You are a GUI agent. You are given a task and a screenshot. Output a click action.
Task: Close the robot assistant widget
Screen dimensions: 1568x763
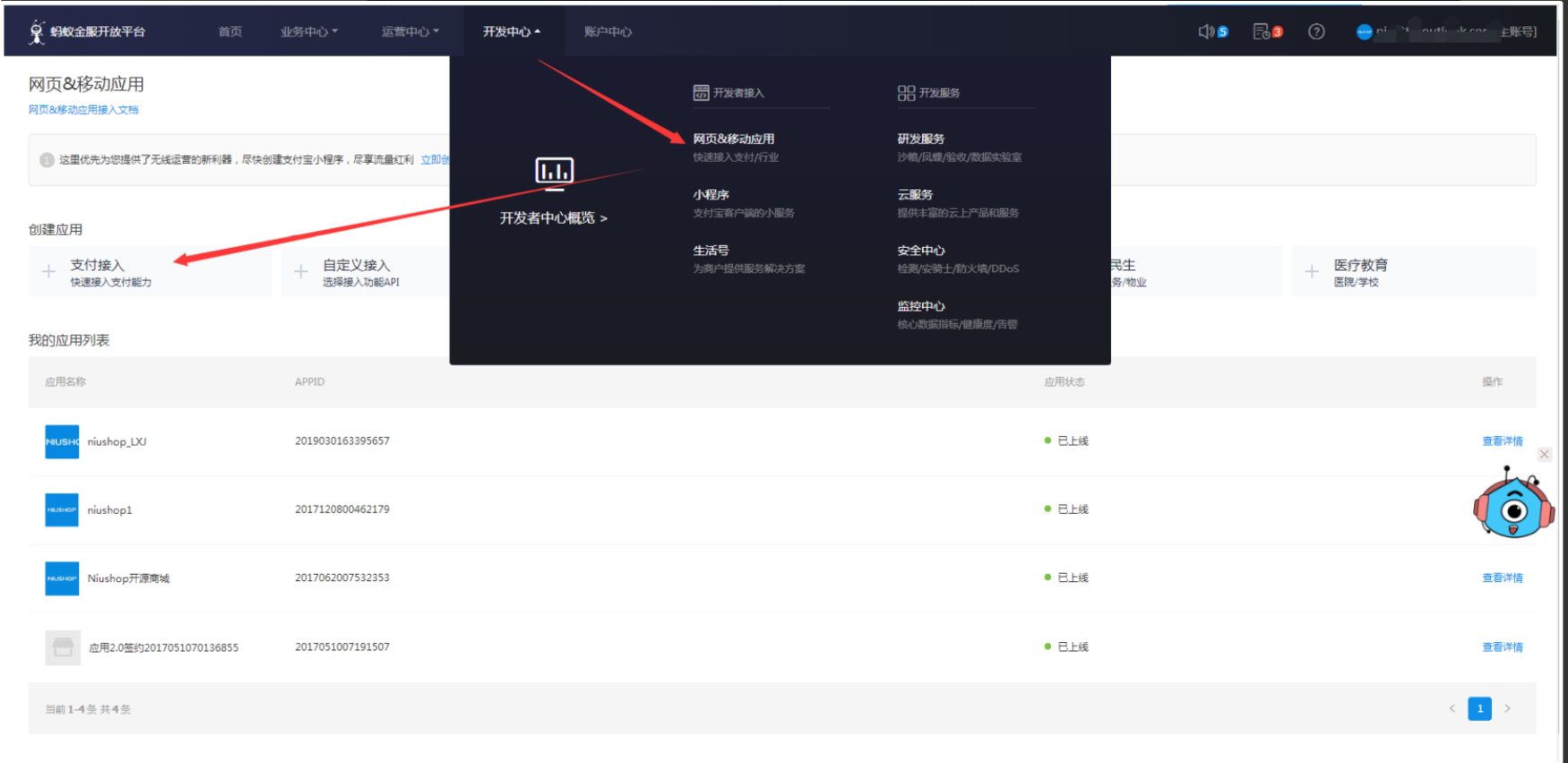1545,455
